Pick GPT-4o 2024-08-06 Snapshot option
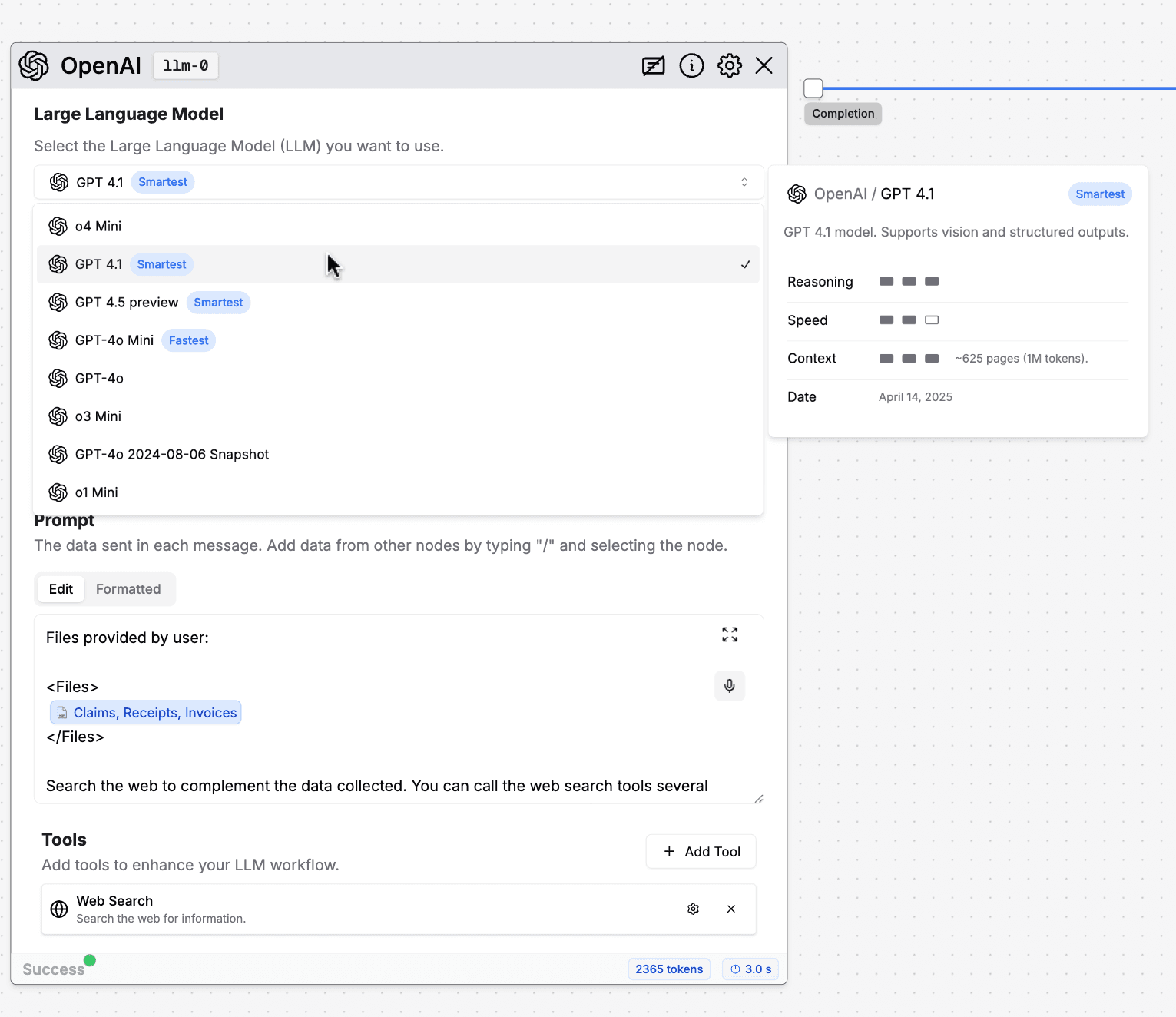 tap(398, 455)
